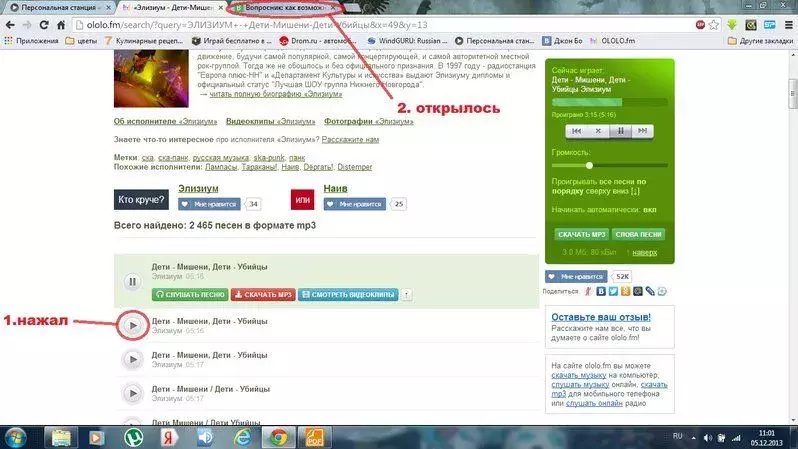
Task: Read the full Элизиум biography link
Action: point(275,94)
